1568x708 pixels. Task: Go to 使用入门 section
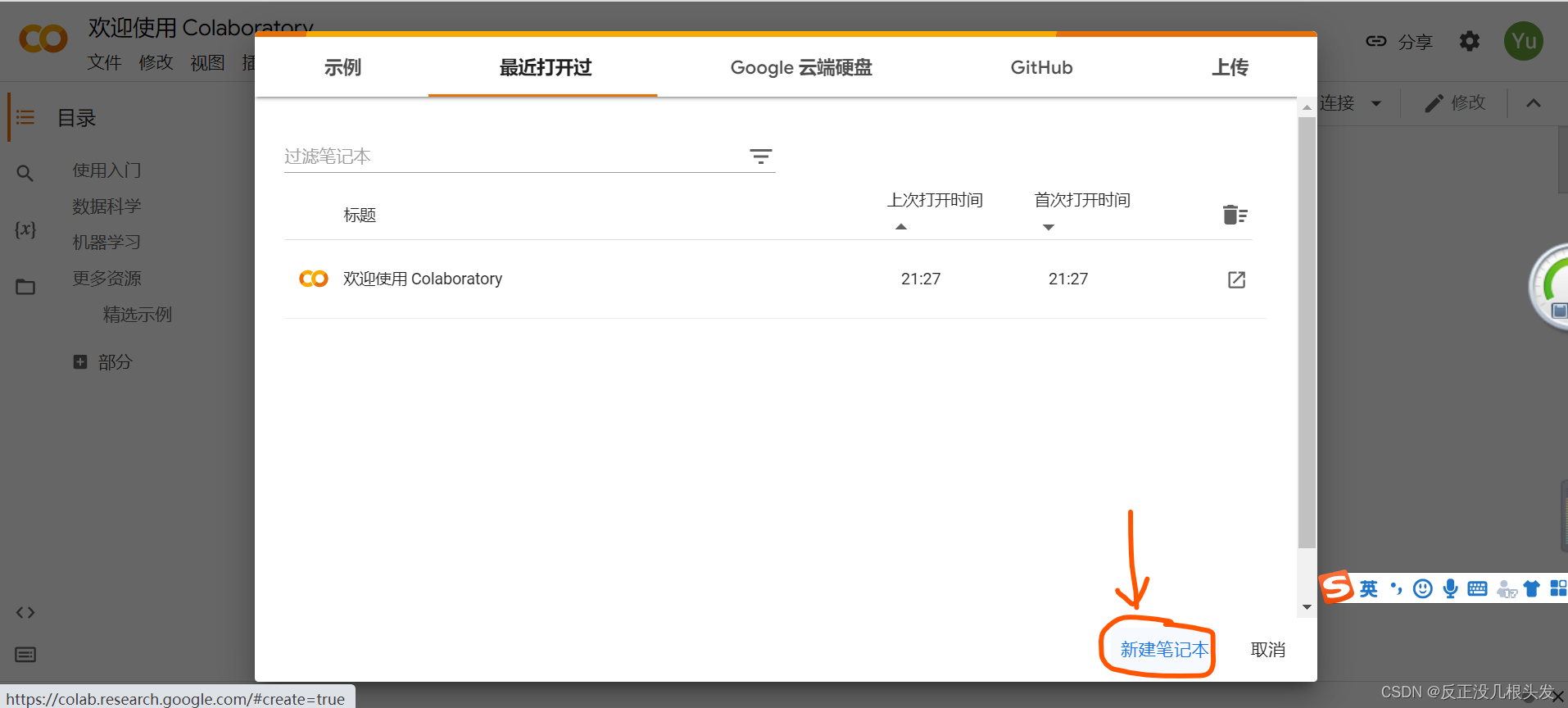coord(106,170)
